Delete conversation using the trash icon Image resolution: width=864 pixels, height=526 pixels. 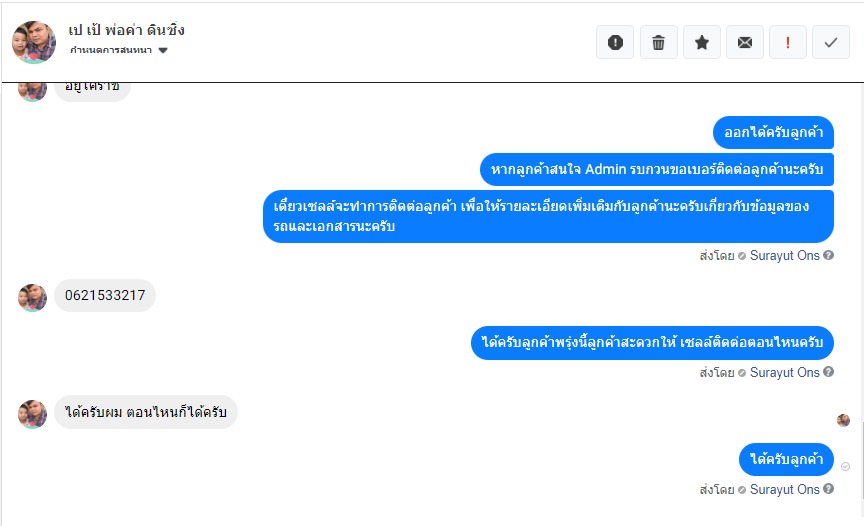click(x=658, y=42)
